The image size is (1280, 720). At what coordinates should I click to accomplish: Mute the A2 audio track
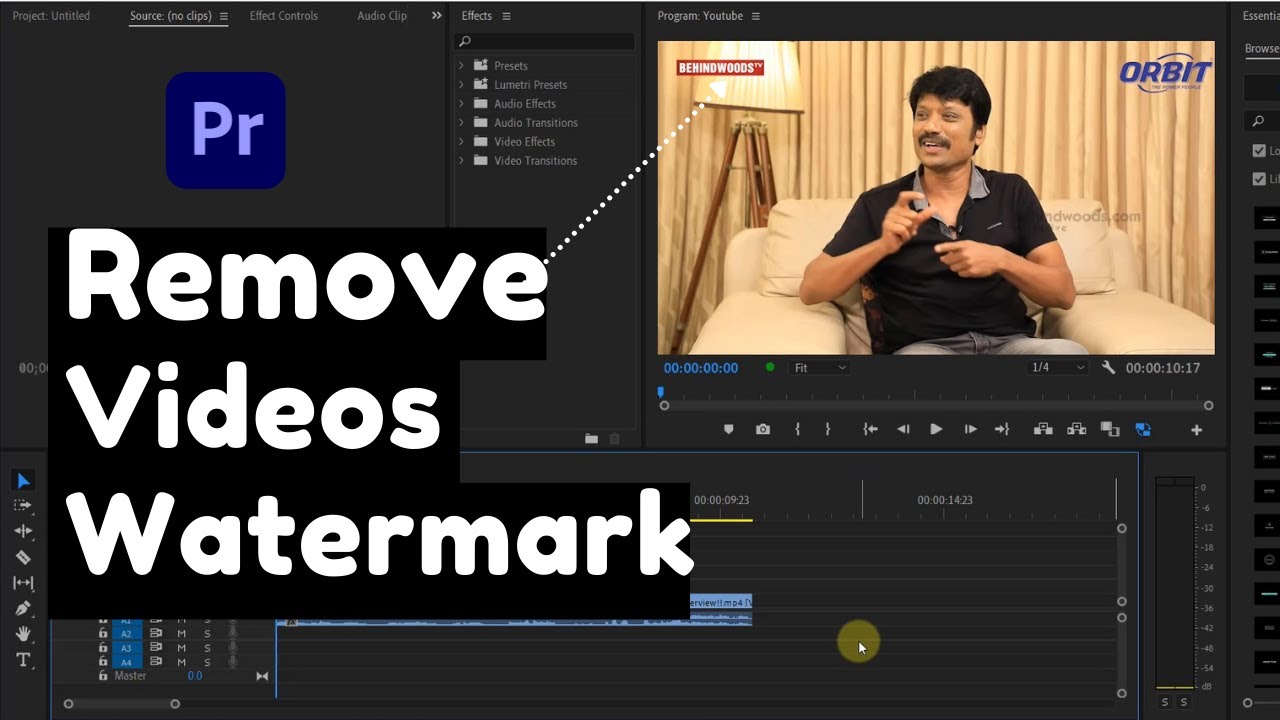tap(181, 634)
